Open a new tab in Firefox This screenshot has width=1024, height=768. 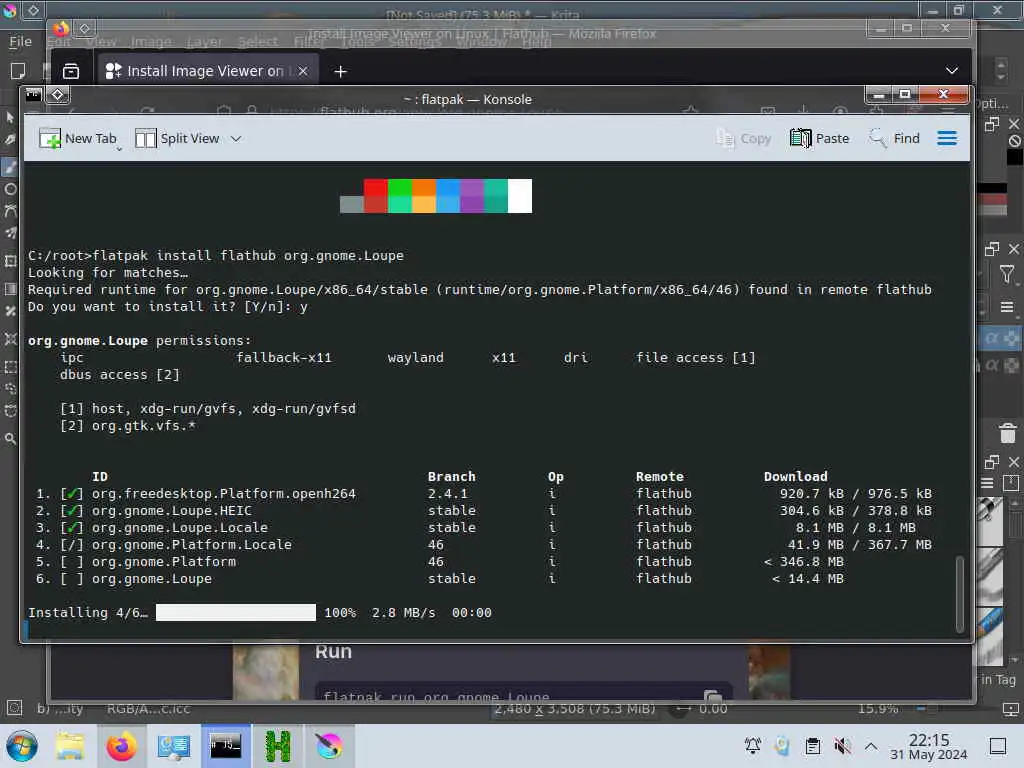click(x=340, y=71)
